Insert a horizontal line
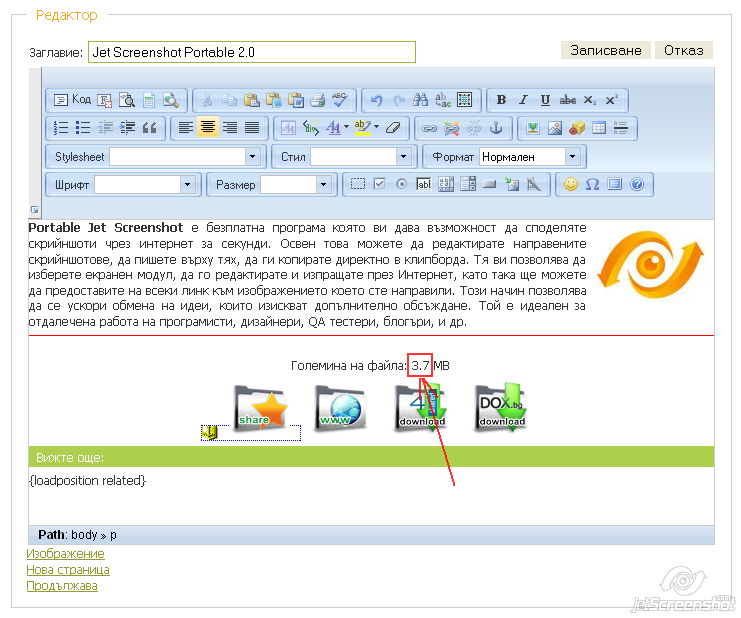741x618 pixels. pos(620,128)
